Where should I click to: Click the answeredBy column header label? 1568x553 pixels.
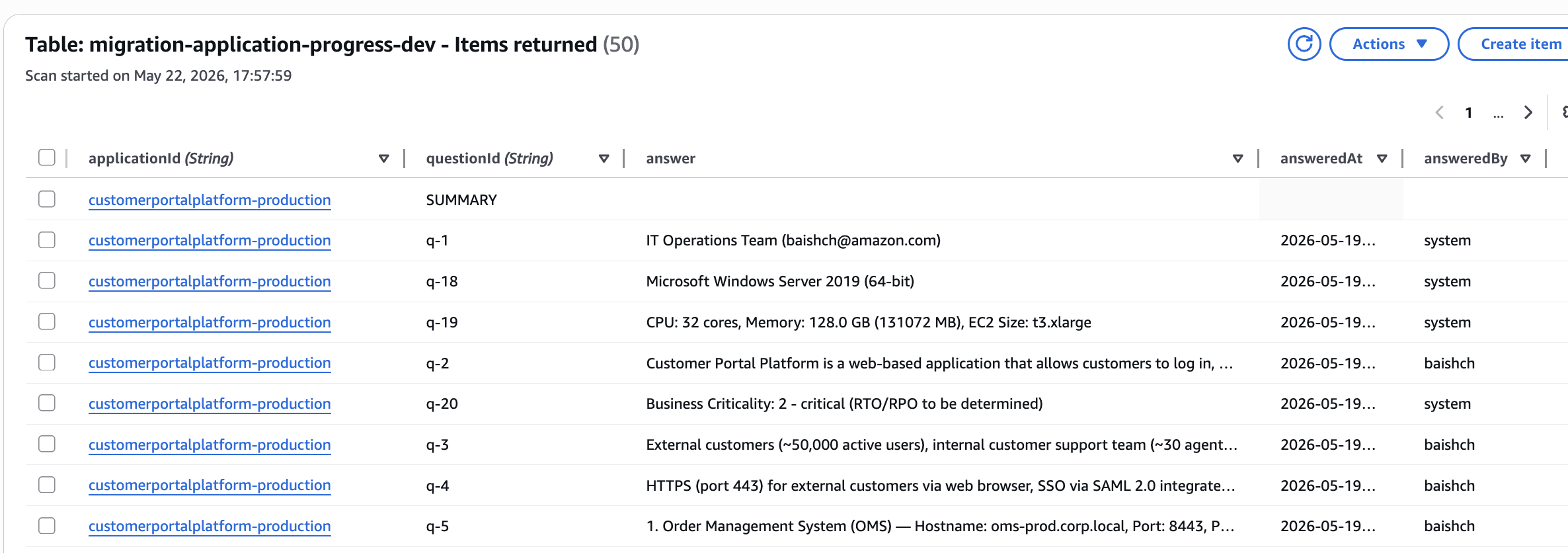[1466, 159]
